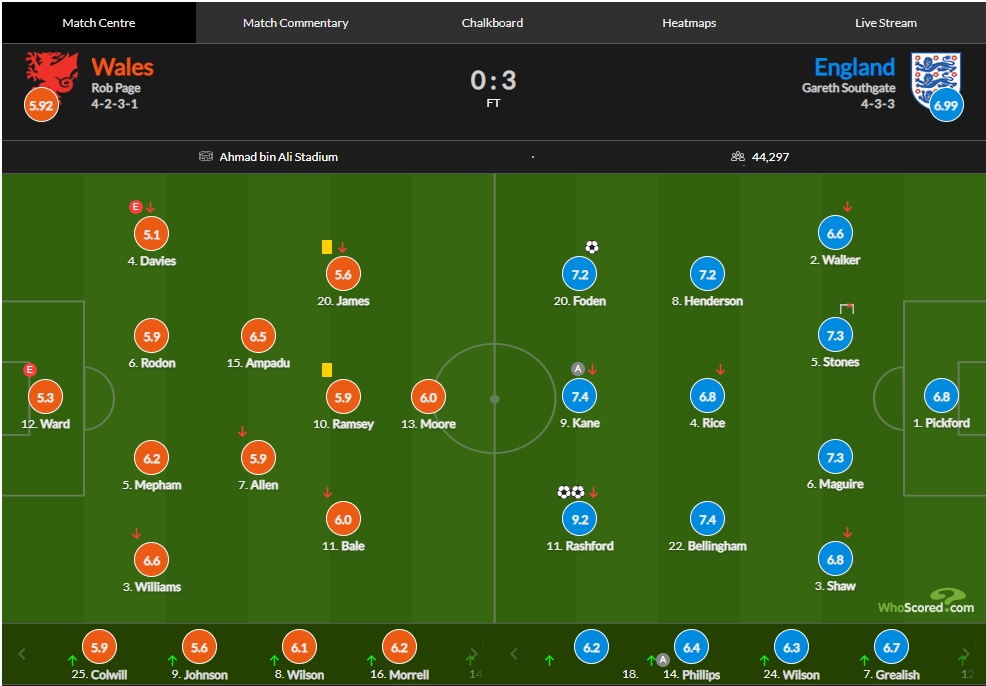Show previous Wales substitutes with left arrow
This screenshot has width=986, height=686.
tap(22, 654)
